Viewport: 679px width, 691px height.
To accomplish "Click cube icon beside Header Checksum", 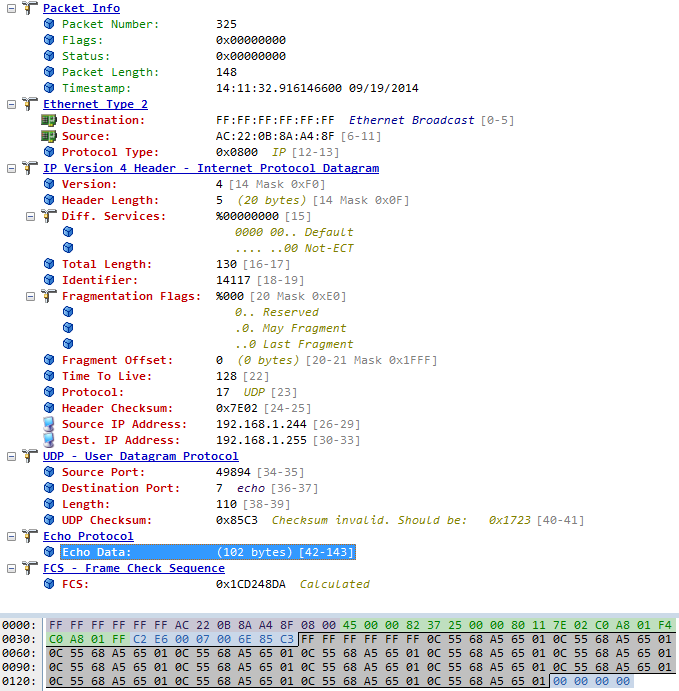I will (x=49, y=408).
